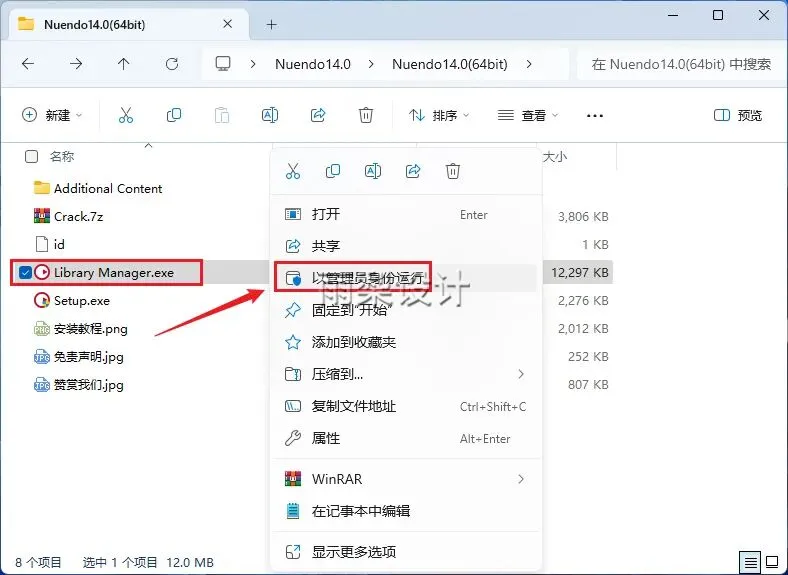The image size is (788, 575).
Task: Click the Nuendo14.0 breadcrumb in the address bar
Action: pyautogui.click(x=313, y=64)
